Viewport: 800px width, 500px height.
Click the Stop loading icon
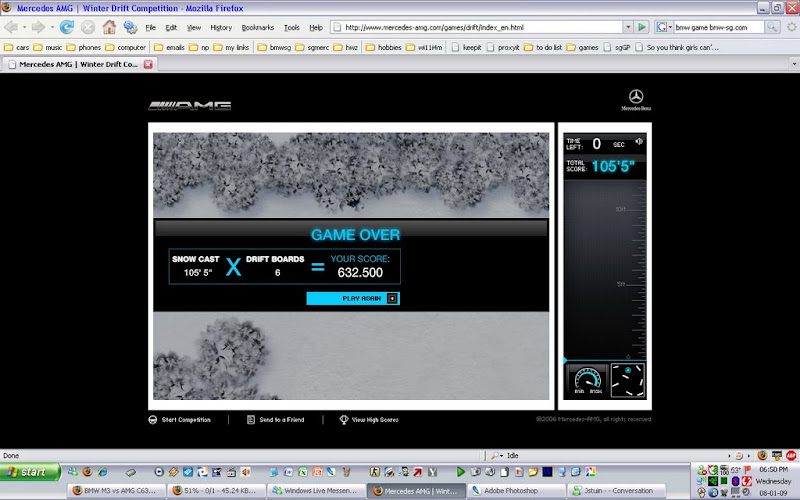coord(88,27)
